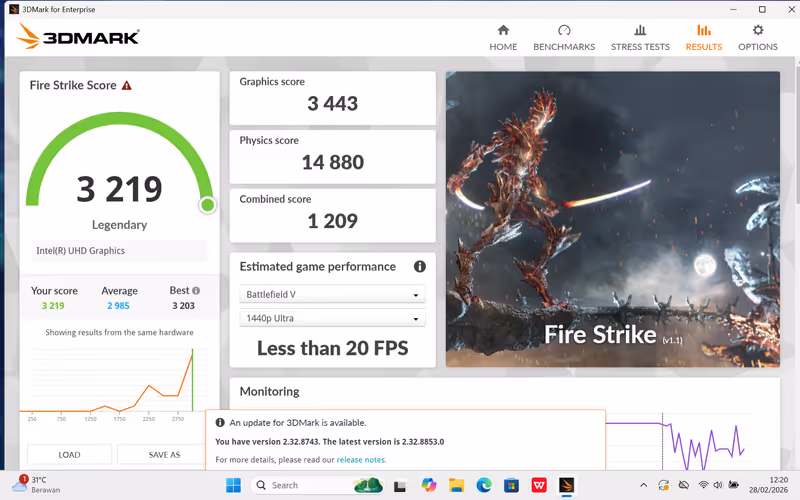Image resolution: width=800 pixels, height=500 pixels.
Task: Click the info icon next to Best
Action: (196, 291)
